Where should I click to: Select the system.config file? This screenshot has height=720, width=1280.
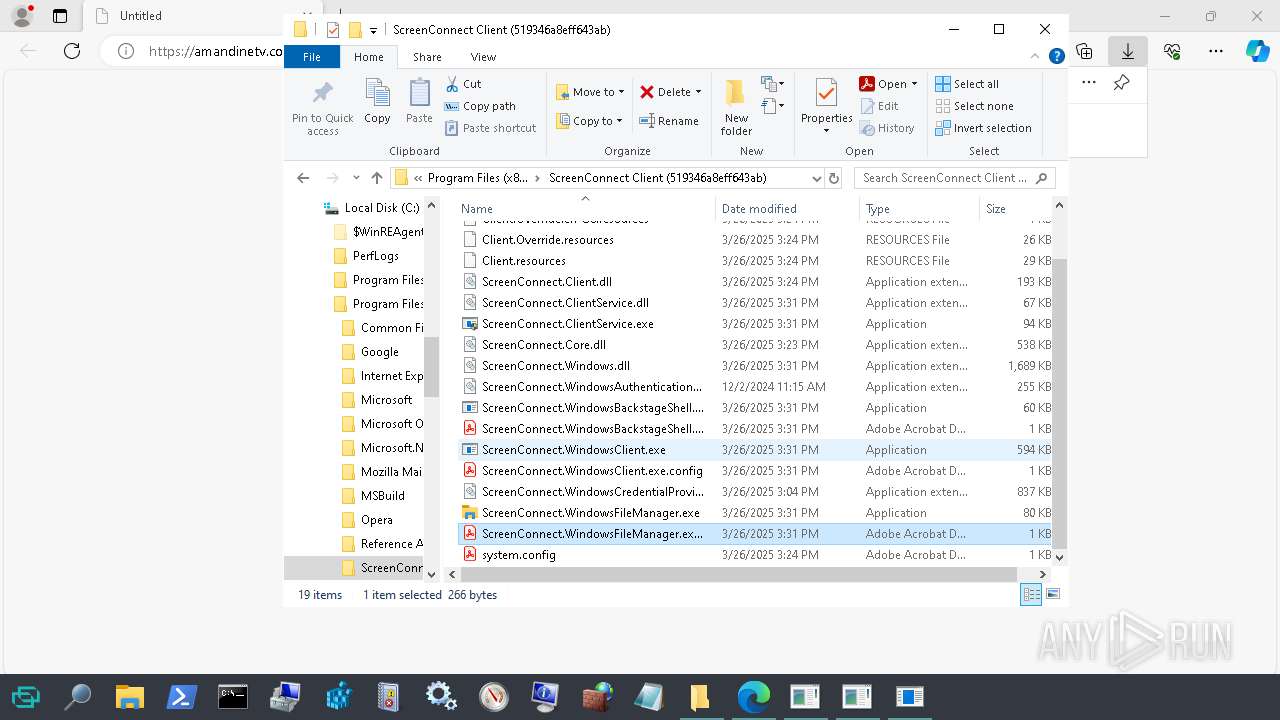point(518,555)
